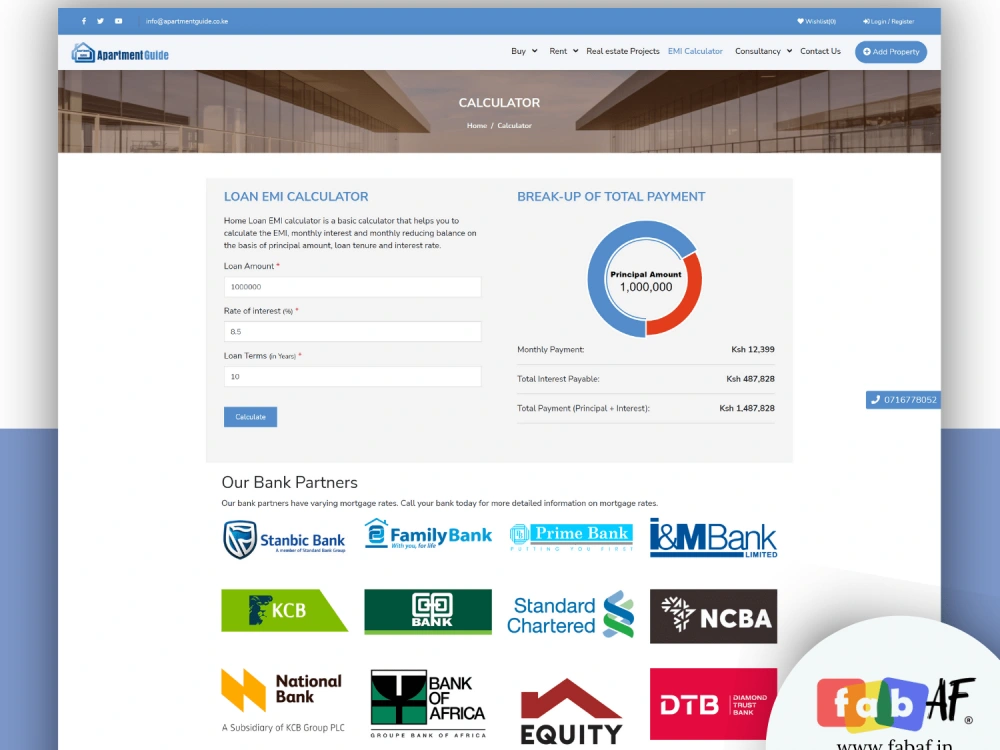
Task: Open the Wishlist(0) heart link
Action: pos(816,21)
